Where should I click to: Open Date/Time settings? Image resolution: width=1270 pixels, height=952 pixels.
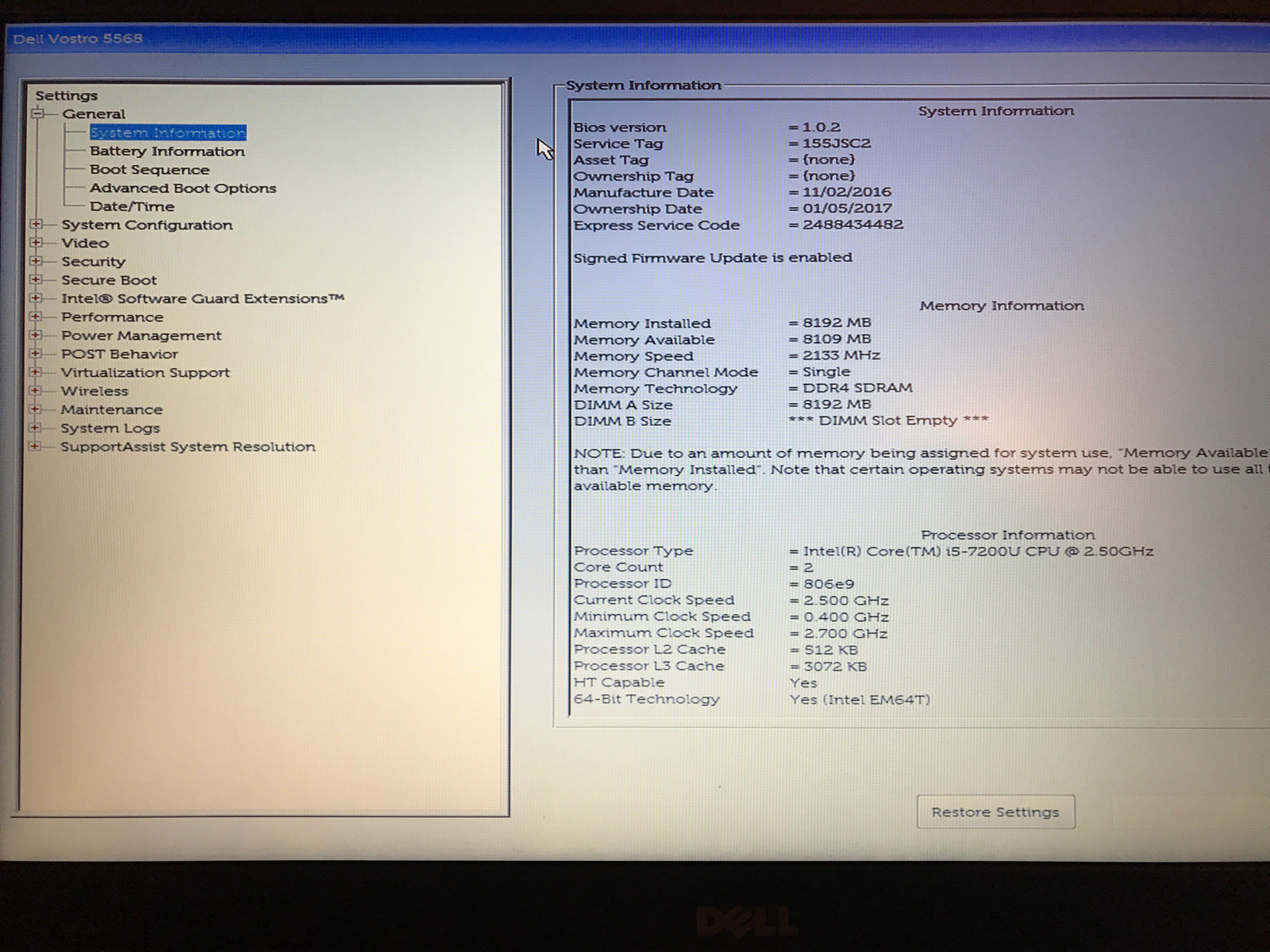tap(132, 206)
